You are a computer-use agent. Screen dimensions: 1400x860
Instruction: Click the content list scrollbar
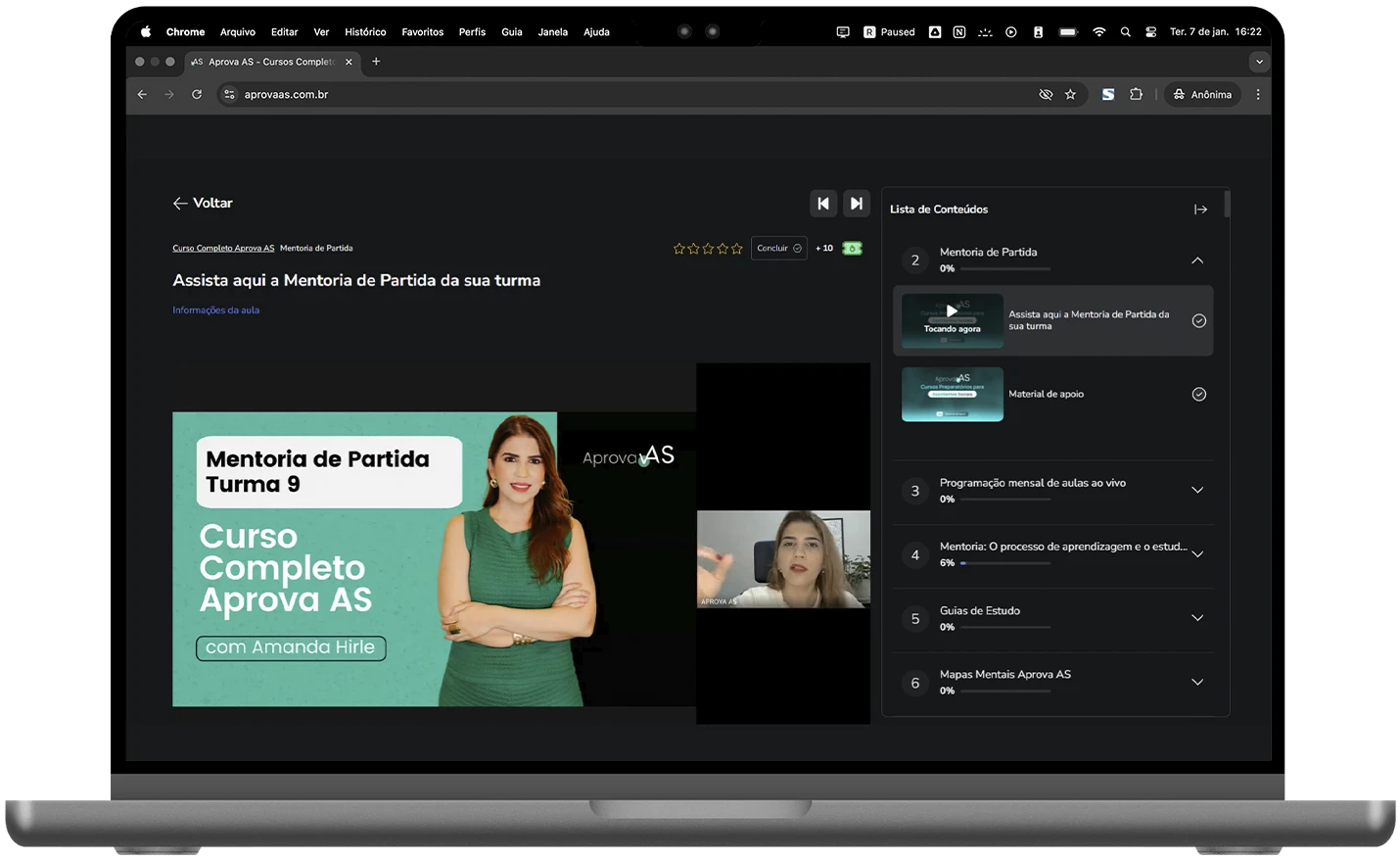click(1227, 204)
